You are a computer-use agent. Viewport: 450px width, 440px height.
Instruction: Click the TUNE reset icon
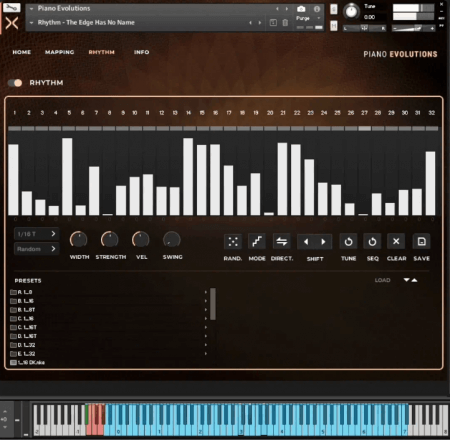[x=348, y=242]
